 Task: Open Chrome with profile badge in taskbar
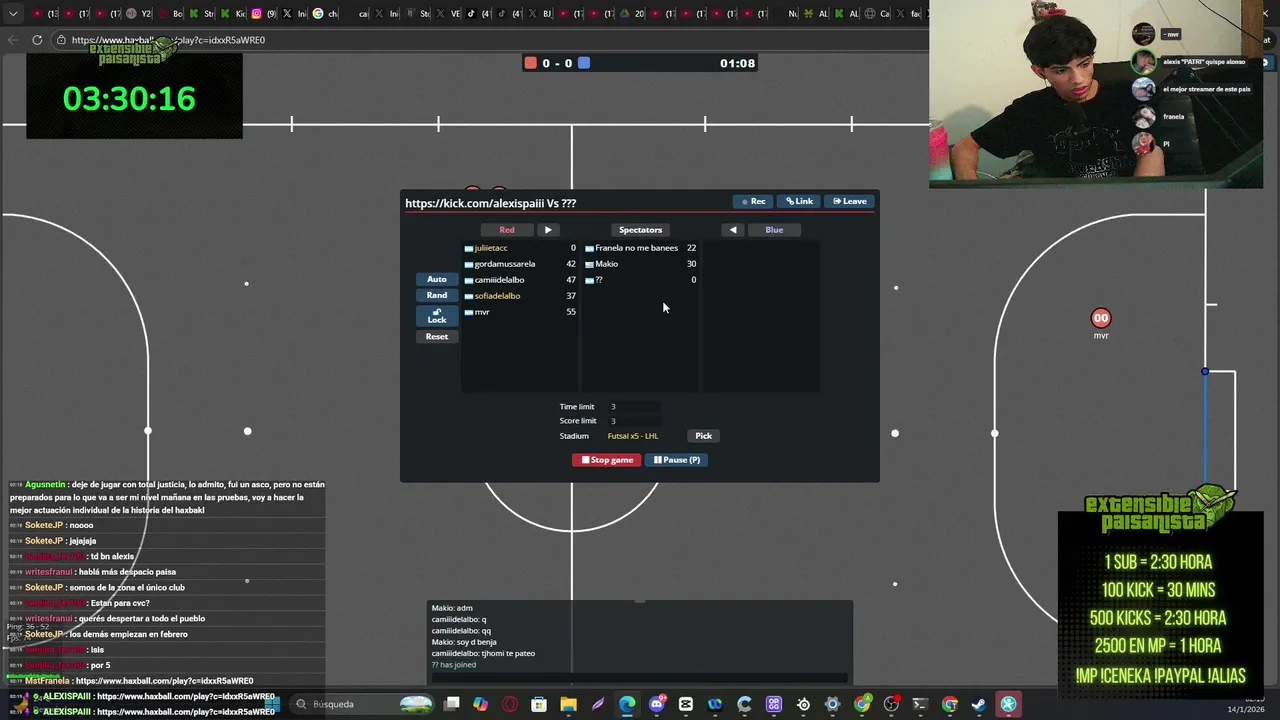click(x=862, y=704)
